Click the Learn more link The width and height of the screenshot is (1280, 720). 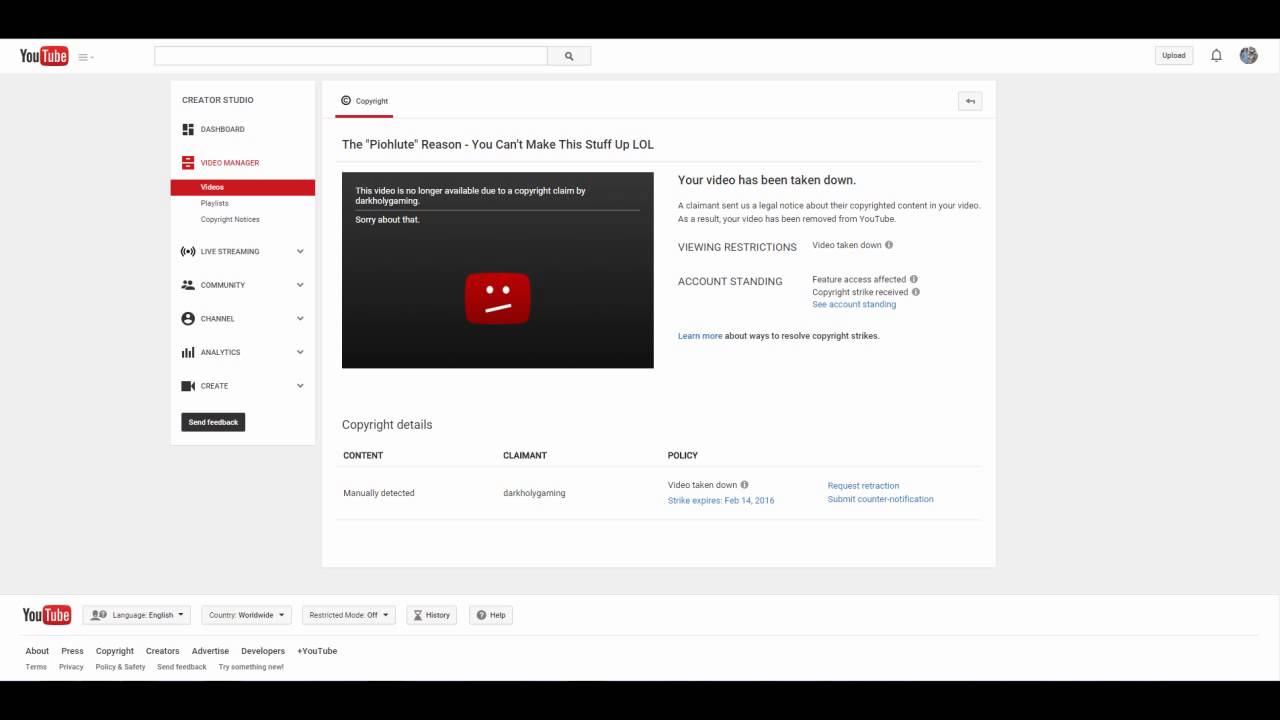700,336
